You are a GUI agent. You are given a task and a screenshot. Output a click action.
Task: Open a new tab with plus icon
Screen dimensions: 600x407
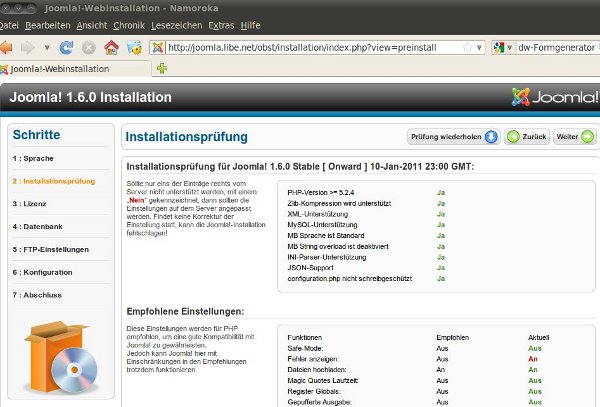point(162,68)
